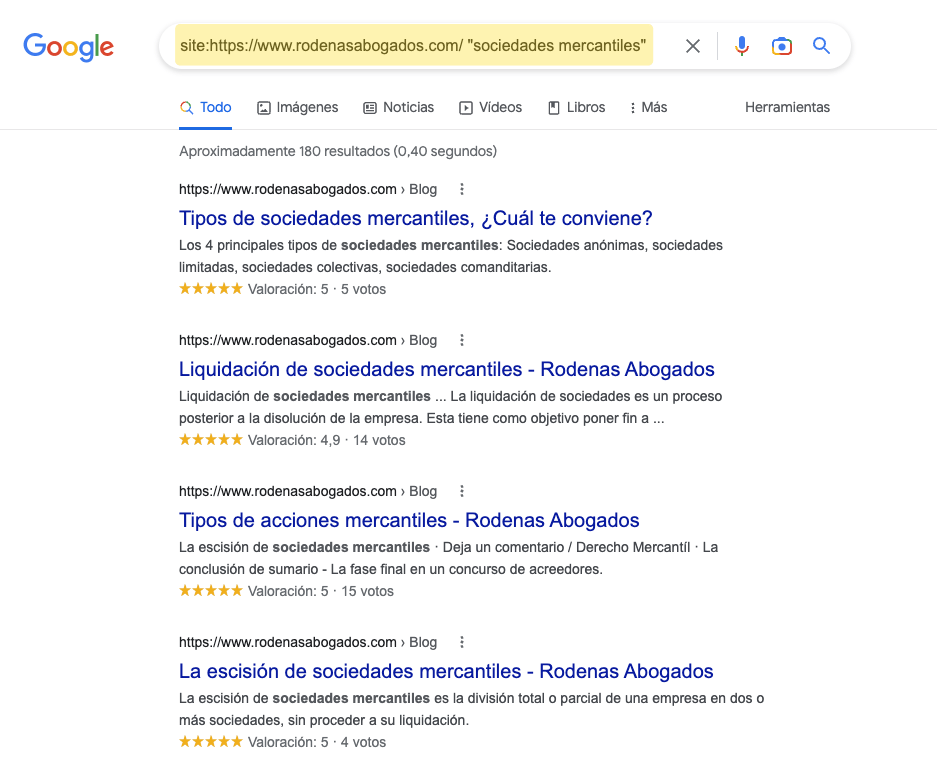Image resolution: width=937 pixels, height=766 pixels.
Task: Click the 5-star rating on the first result
Action: coord(210,287)
